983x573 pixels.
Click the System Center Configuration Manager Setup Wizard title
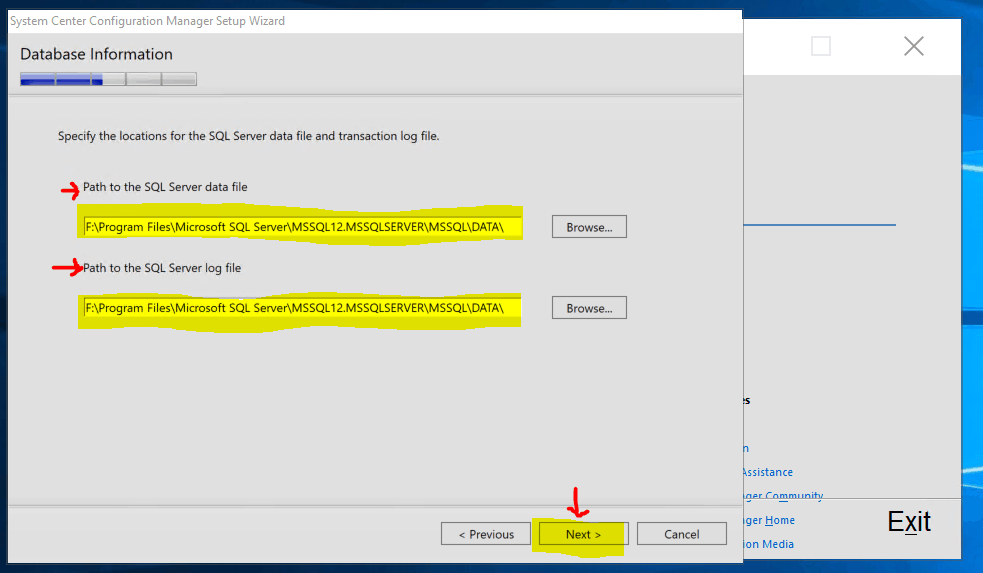pos(147,21)
